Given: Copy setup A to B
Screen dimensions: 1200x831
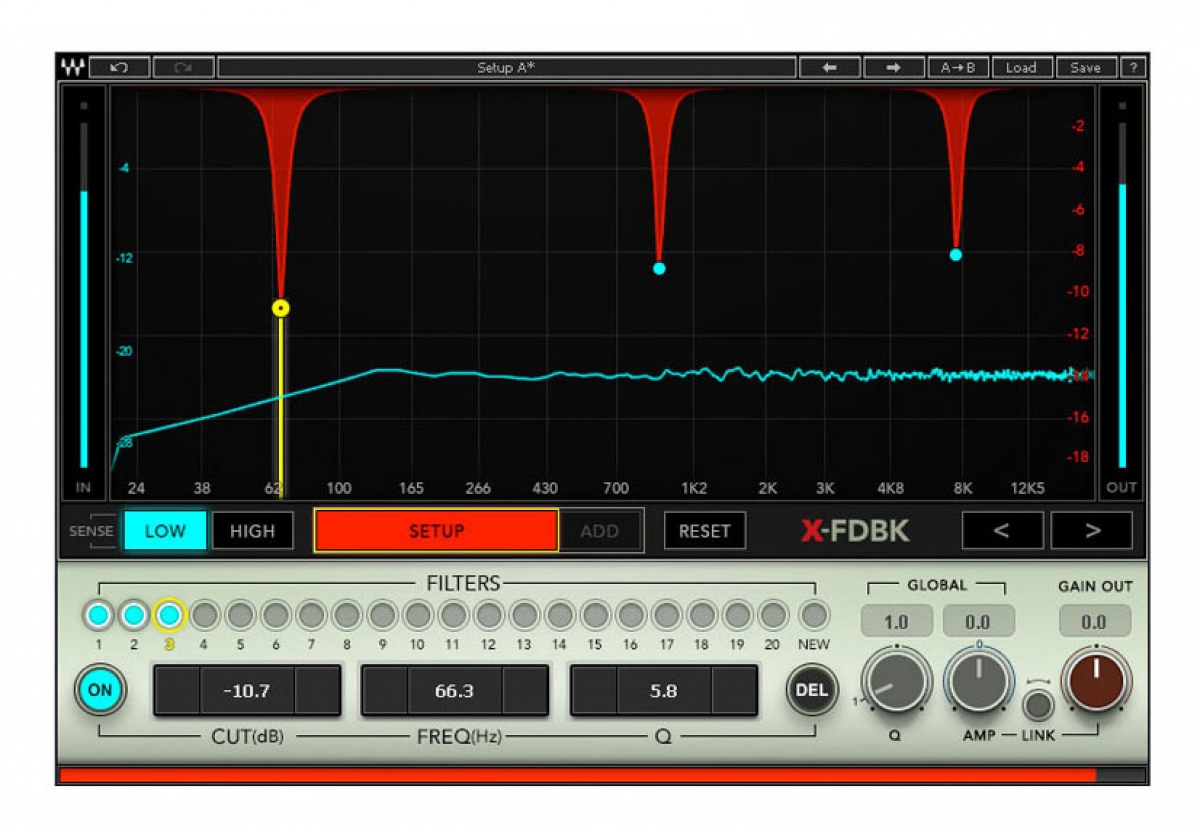Looking at the screenshot, I should tap(958, 68).
